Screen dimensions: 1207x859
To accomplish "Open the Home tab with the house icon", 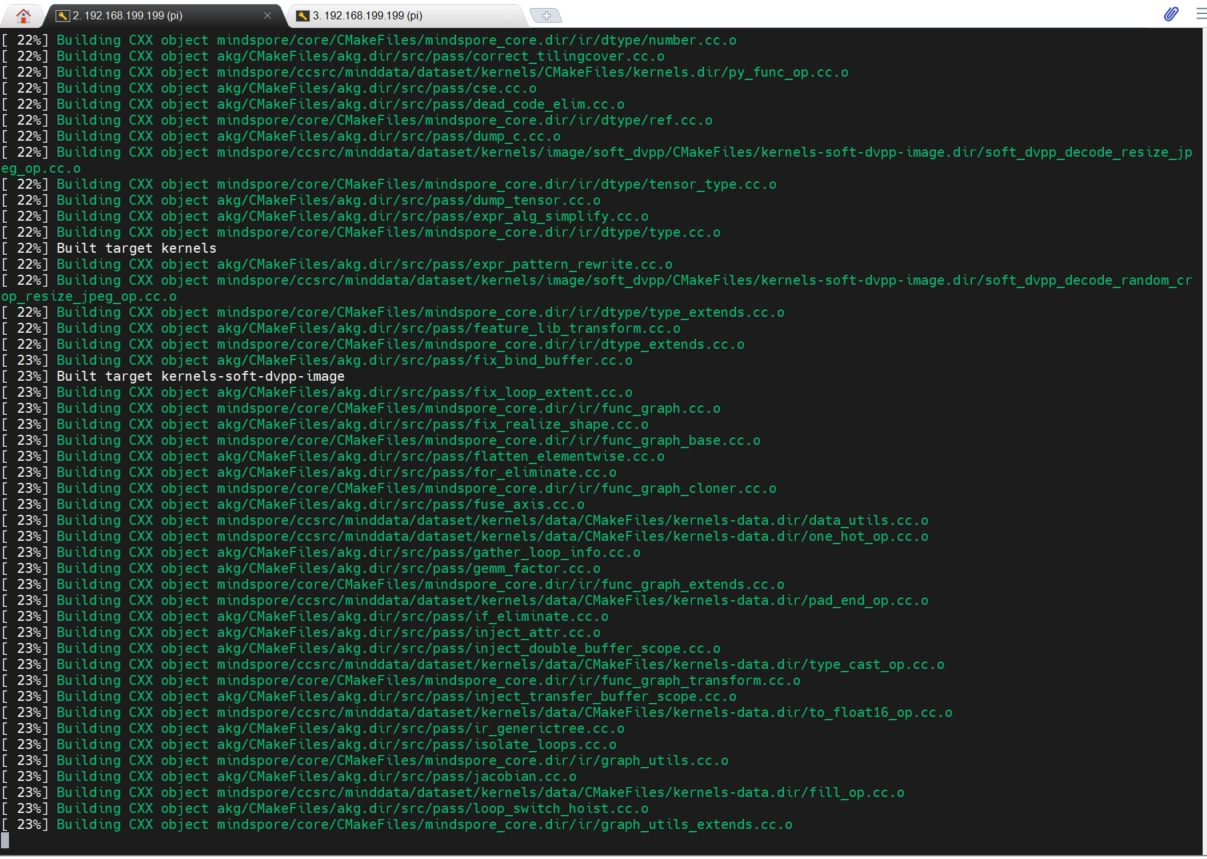I will coord(23,15).
